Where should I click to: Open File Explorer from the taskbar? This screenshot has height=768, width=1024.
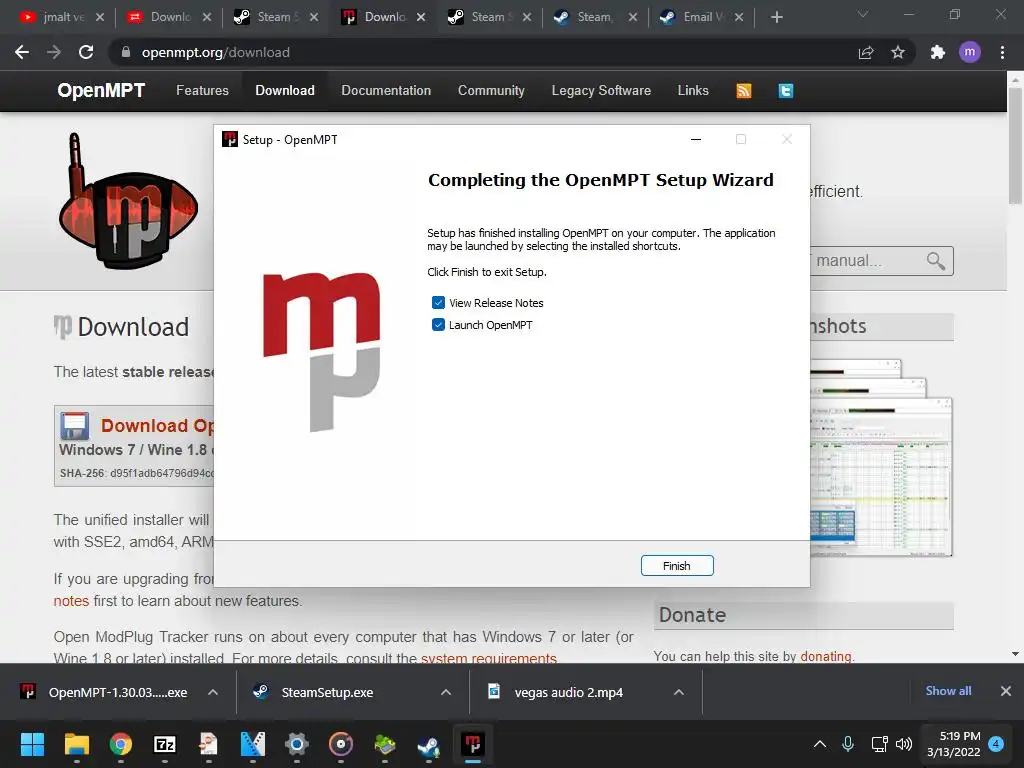[x=76, y=744]
